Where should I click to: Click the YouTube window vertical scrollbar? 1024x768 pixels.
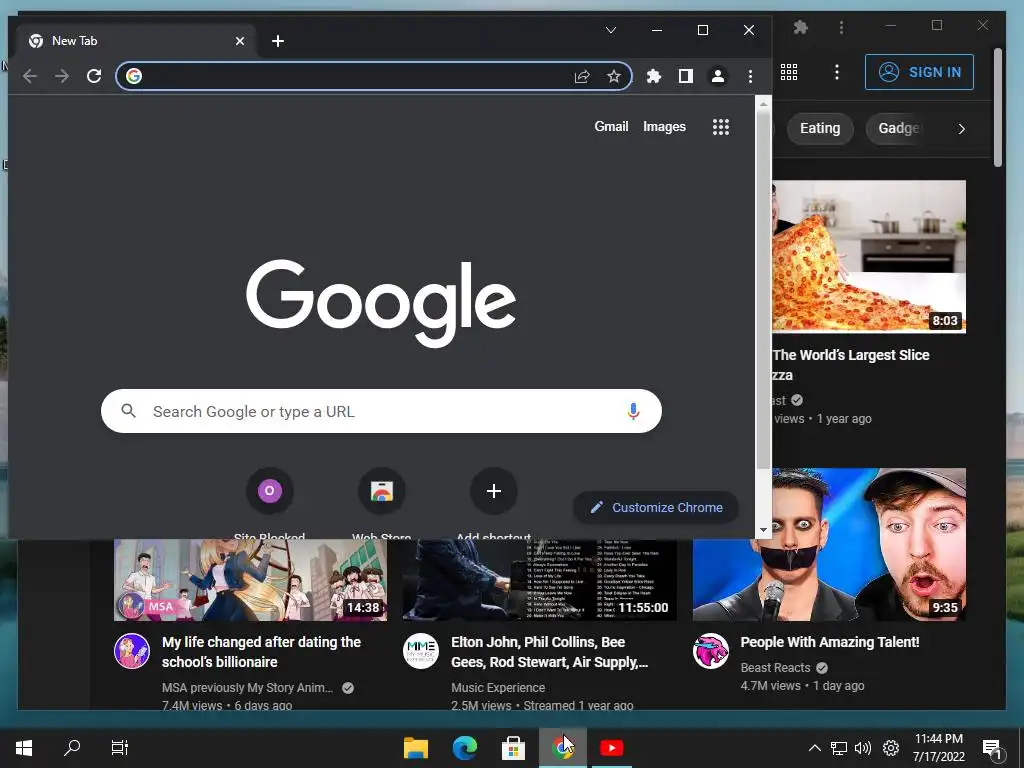[997, 108]
